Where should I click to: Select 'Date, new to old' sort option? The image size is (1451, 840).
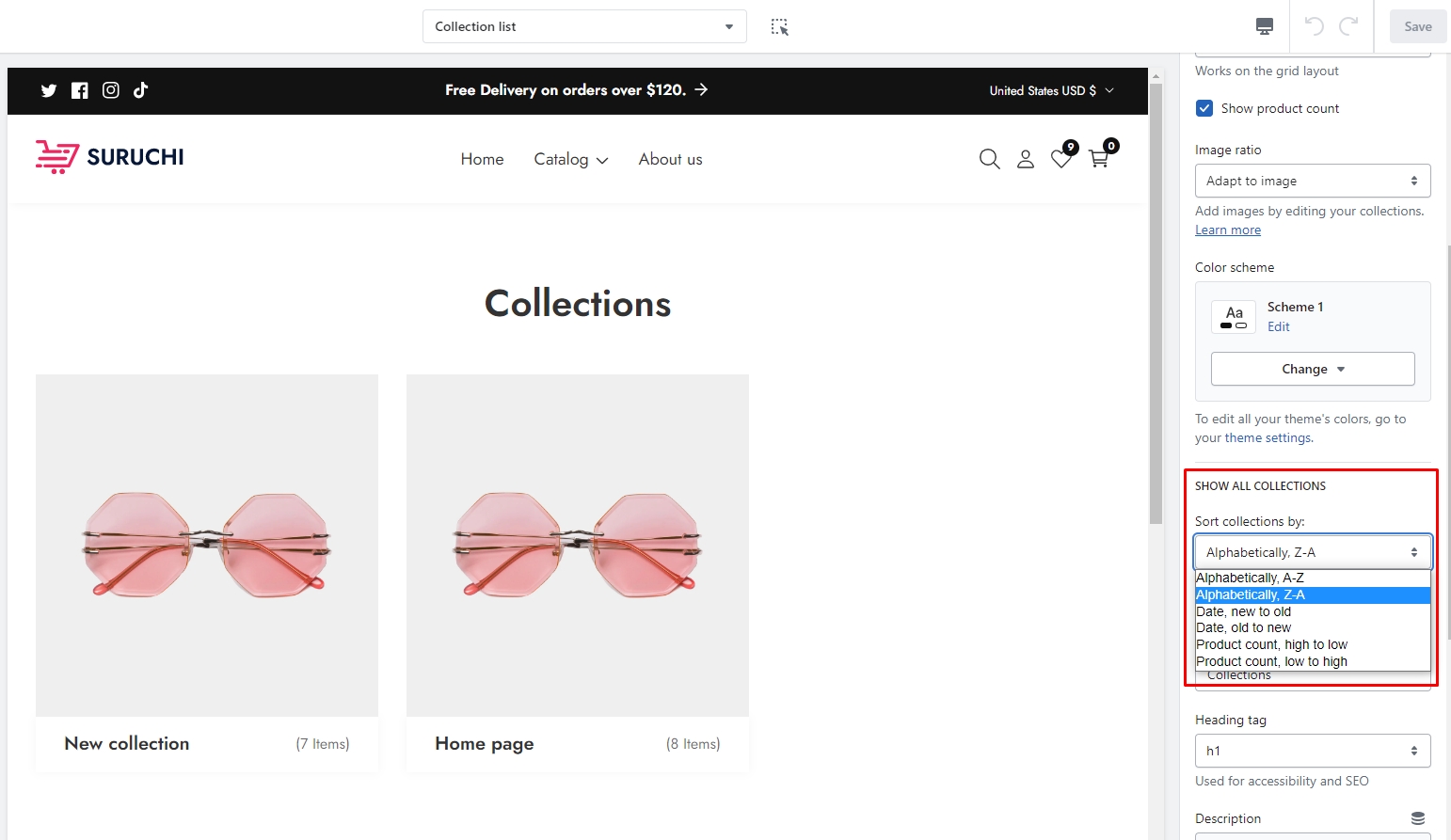[1243, 611]
